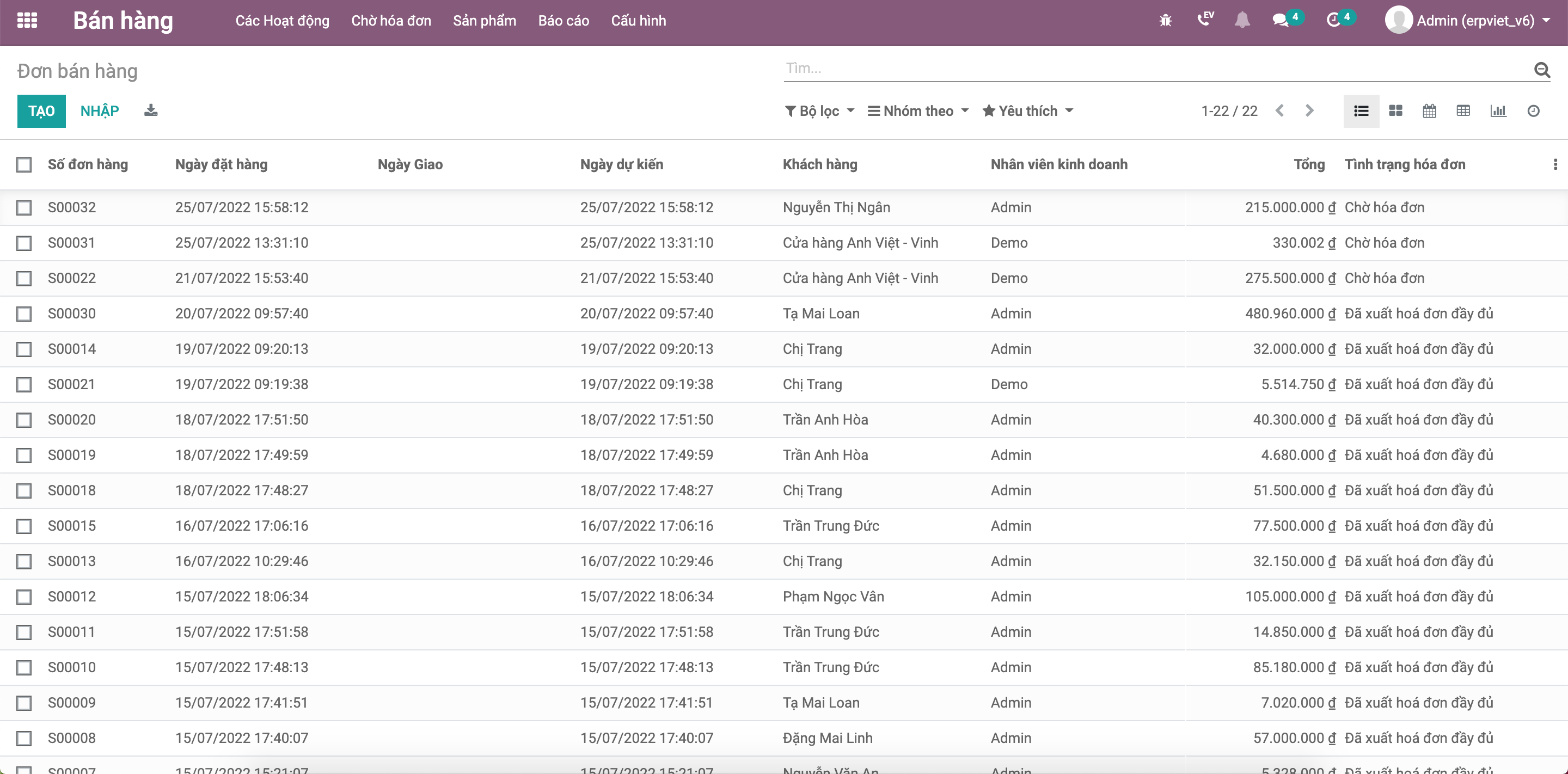Check the box for order S00032
Viewport: 1568px width, 774px height.
pos(24,207)
